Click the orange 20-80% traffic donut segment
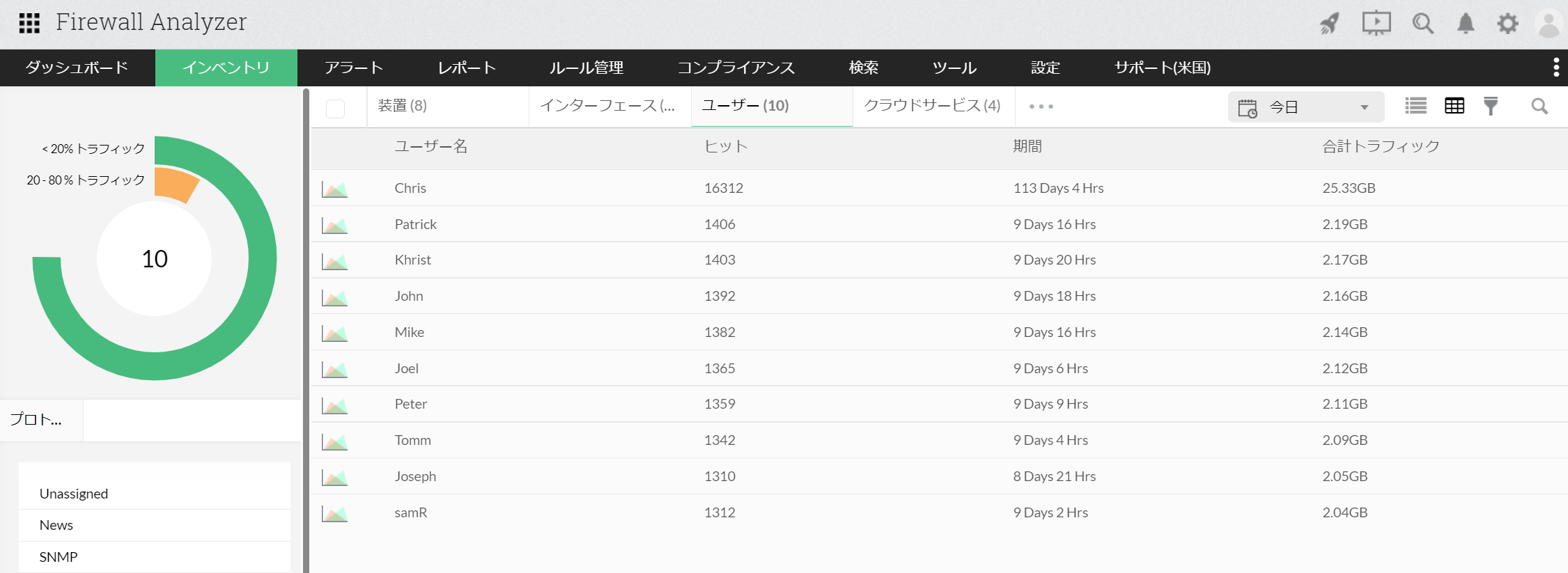This screenshot has height=573, width=1568. point(176,184)
